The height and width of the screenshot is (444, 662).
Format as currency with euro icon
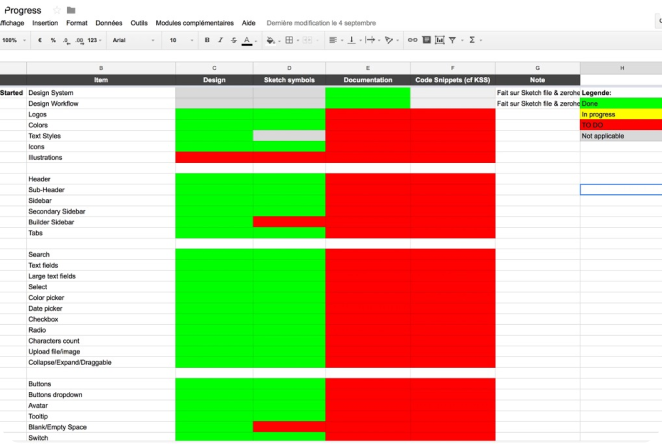pyautogui.click(x=39, y=40)
